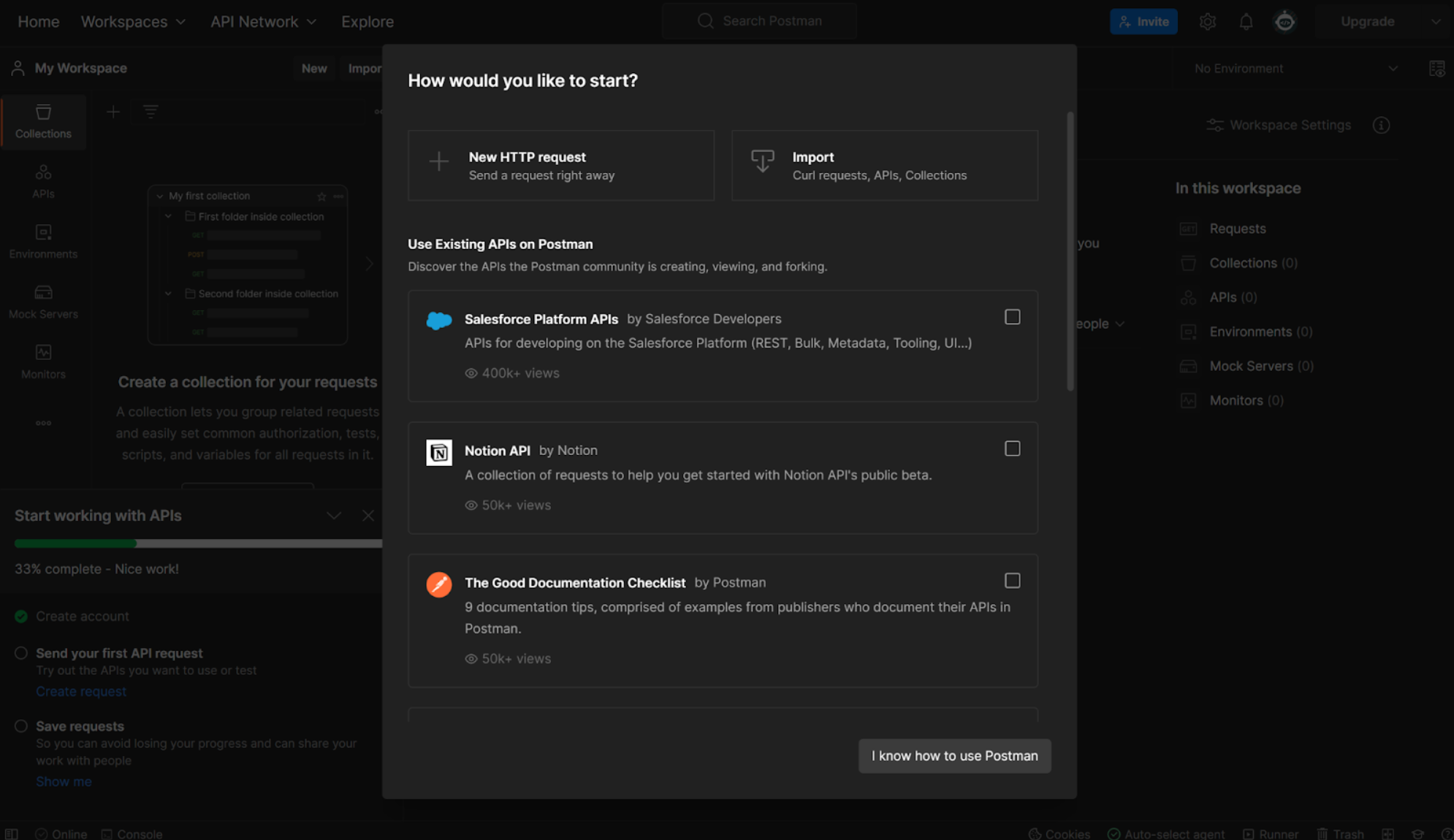Click I know how to use Postman
The height and width of the screenshot is (840, 1454).
tap(954, 756)
